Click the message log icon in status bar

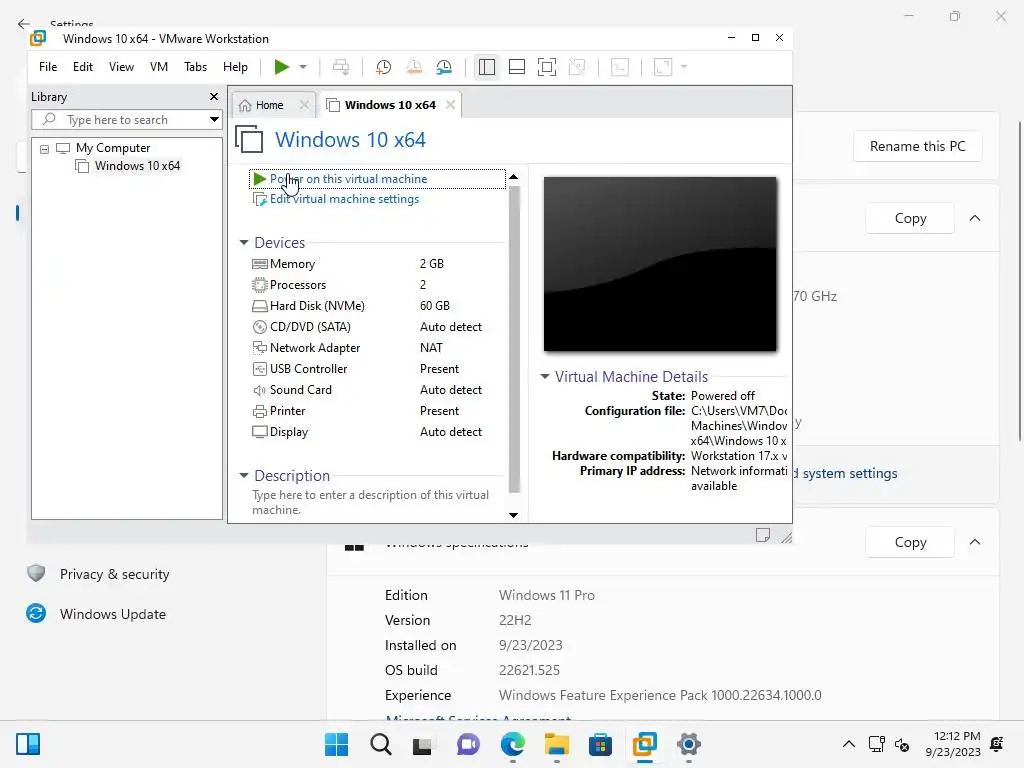click(x=762, y=536)
